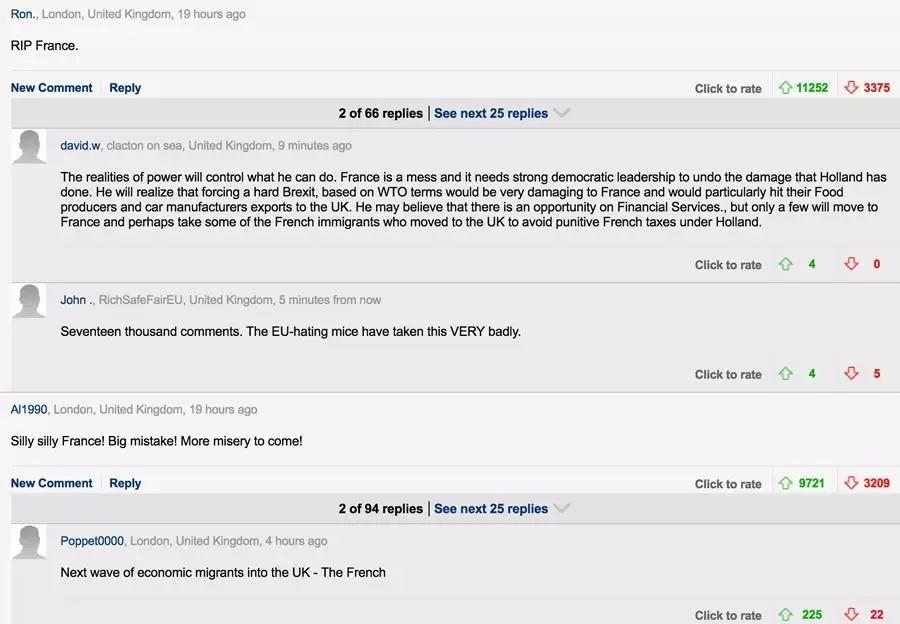Open Poppet0000's avatar thumbnail

click(30, 543)
